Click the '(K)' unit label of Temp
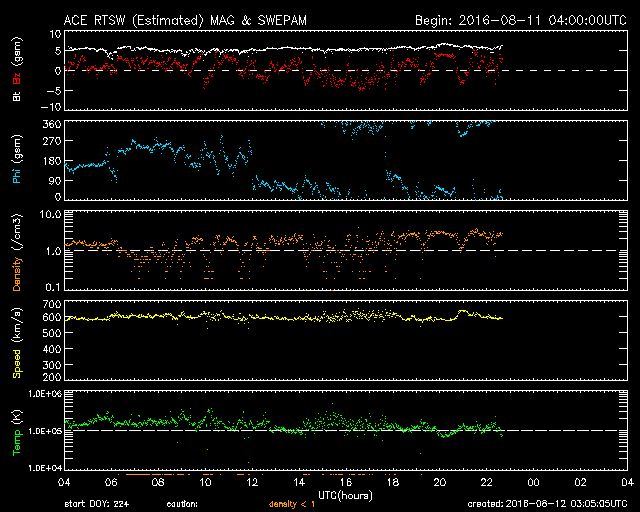The width and height of the screenshot is (640, 512). pos(16,417)
